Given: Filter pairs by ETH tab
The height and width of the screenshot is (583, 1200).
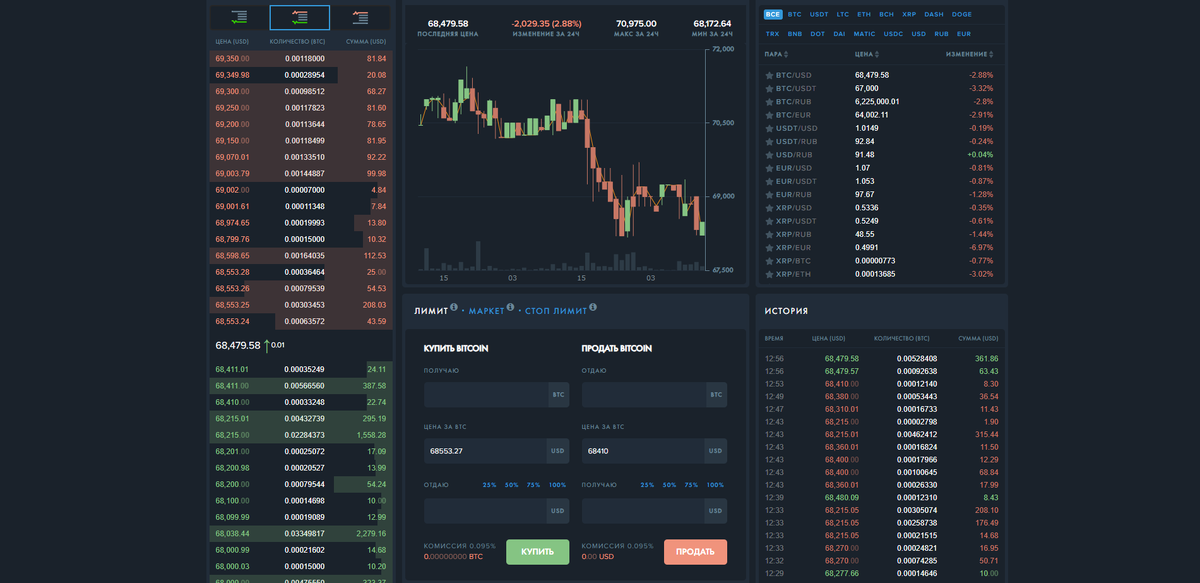Looking at the screenshot, I should (x=864, y=15).
